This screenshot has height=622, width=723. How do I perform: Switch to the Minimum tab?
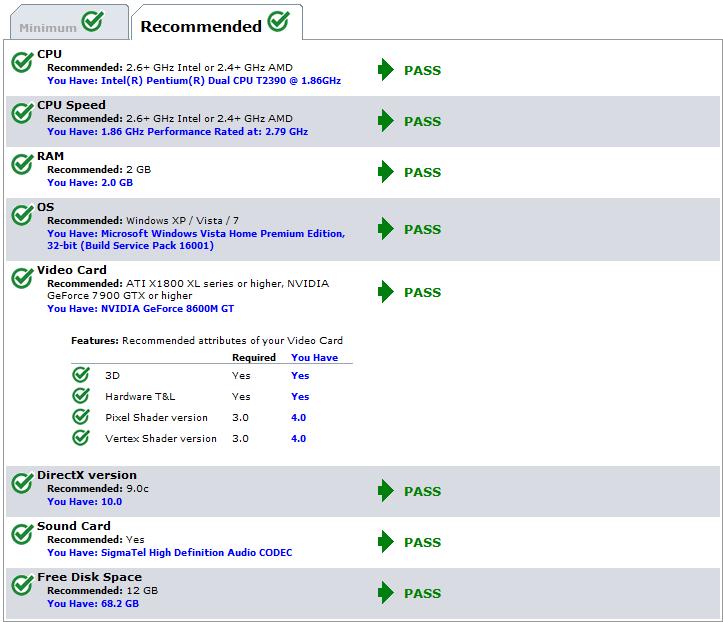point(69,22)
